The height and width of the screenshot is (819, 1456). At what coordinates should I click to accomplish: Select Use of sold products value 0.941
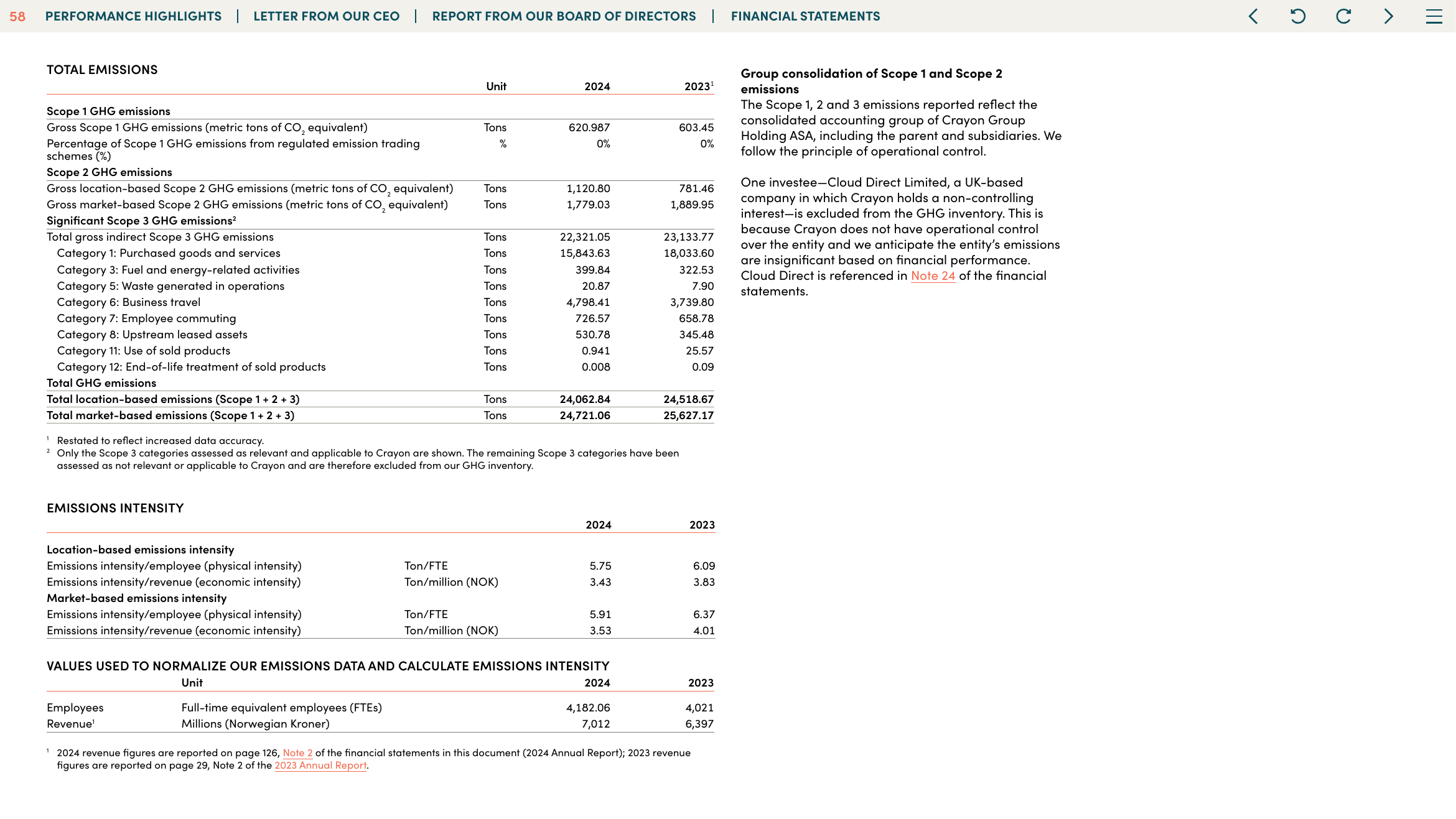(596, 351)
